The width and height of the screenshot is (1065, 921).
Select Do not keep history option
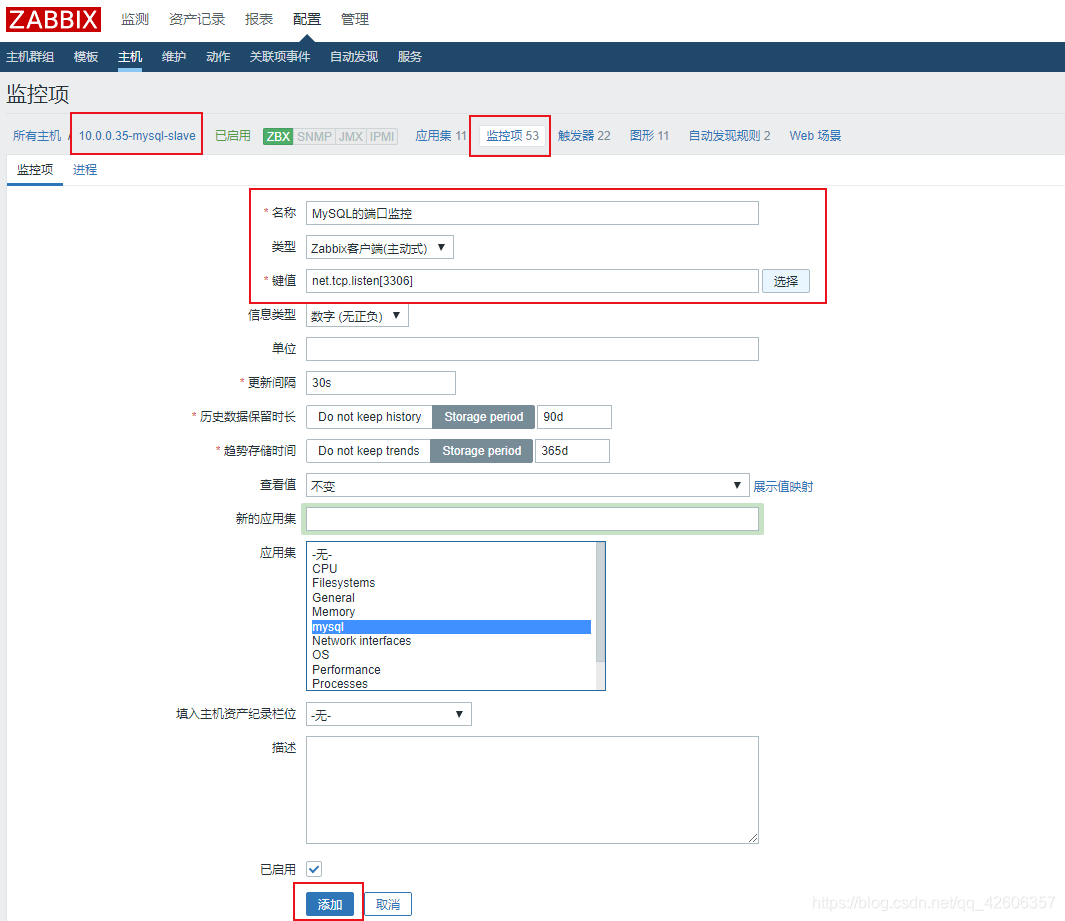click(x=369, y=417)
